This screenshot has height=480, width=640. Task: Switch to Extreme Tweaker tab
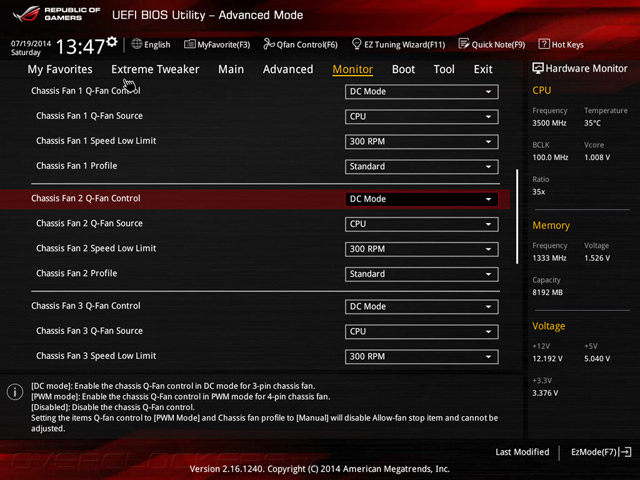click(155, 69)
